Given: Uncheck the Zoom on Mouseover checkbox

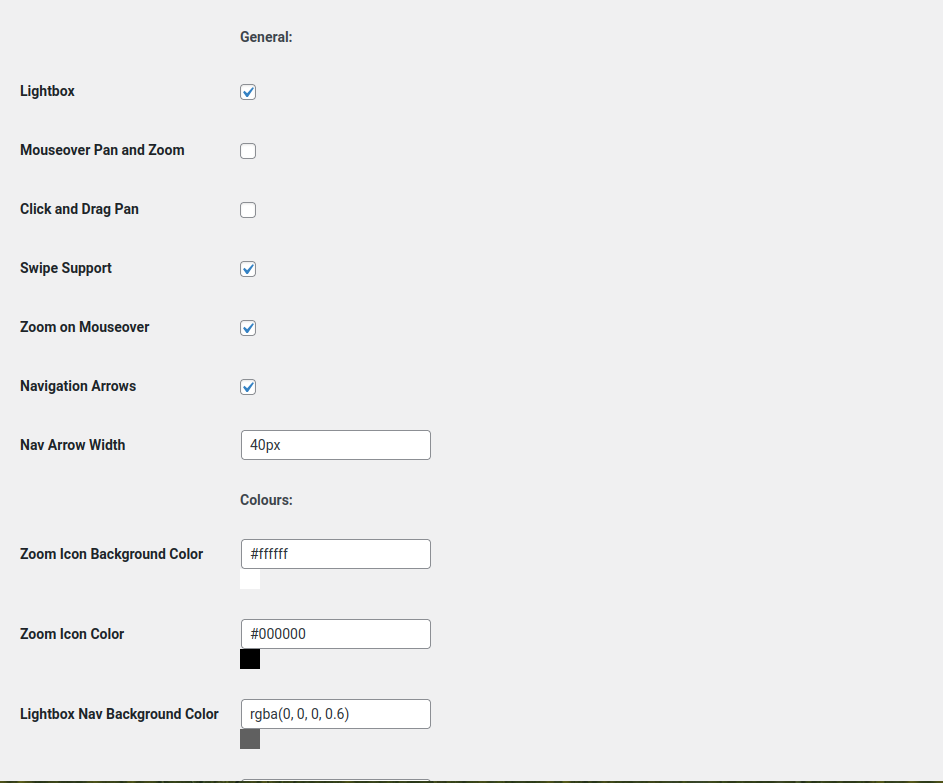Looking at the screenshot, I should 248,328.
